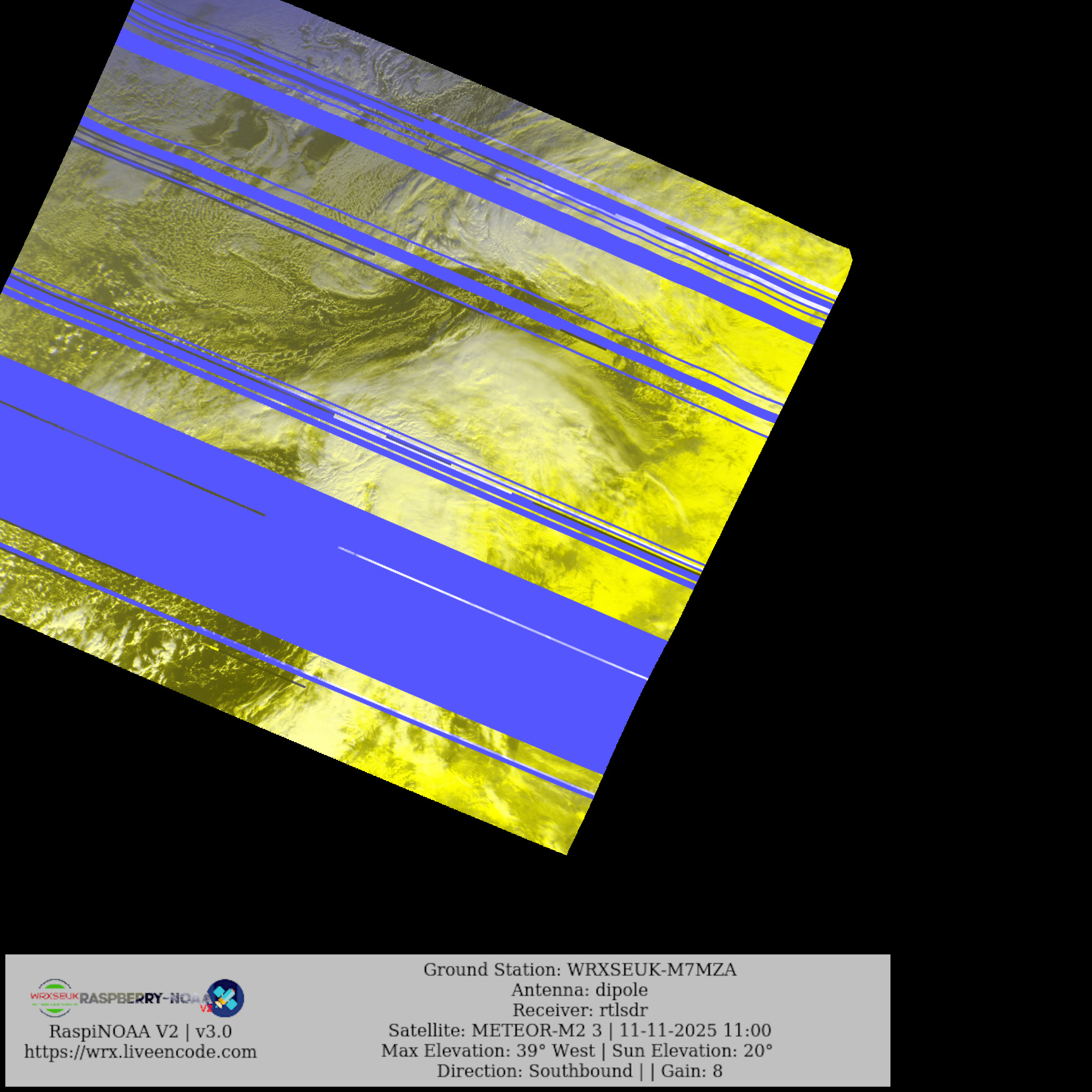Image resolution: width=1092 pixels, height=1092 pixels.
Task: Click the Max Elevation 39° West text
Action: click(x=488, y=1051)
